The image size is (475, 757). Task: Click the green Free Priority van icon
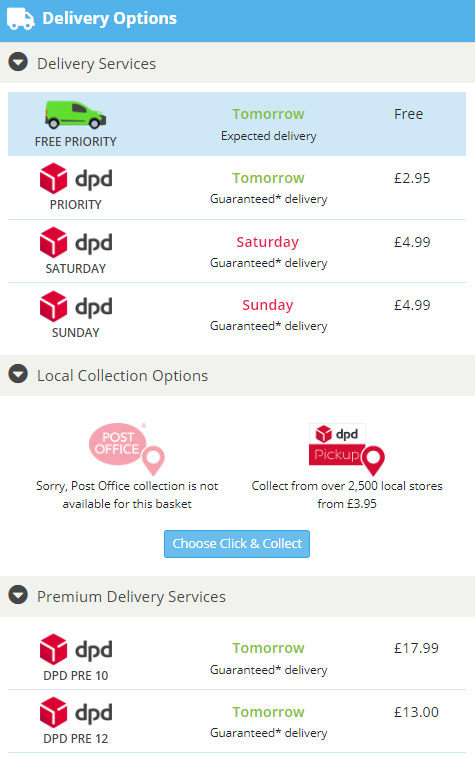pos(75,115)
